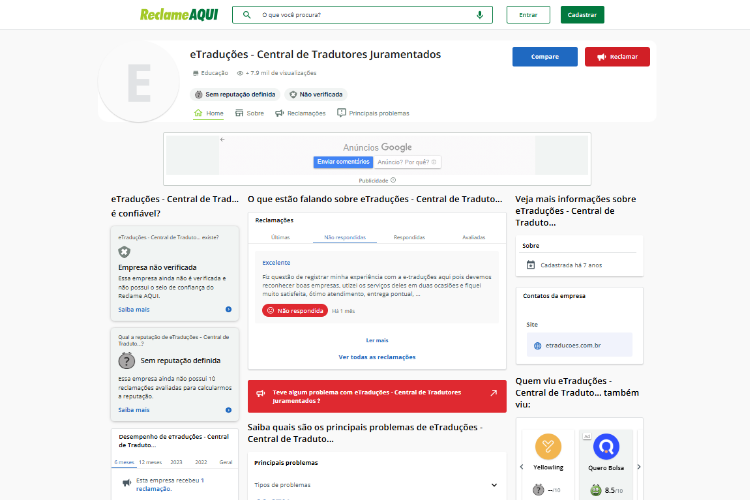Open the etraducoes.com.br site link
The height and width of the screenshot is (500, 750).
pos(579,345)
